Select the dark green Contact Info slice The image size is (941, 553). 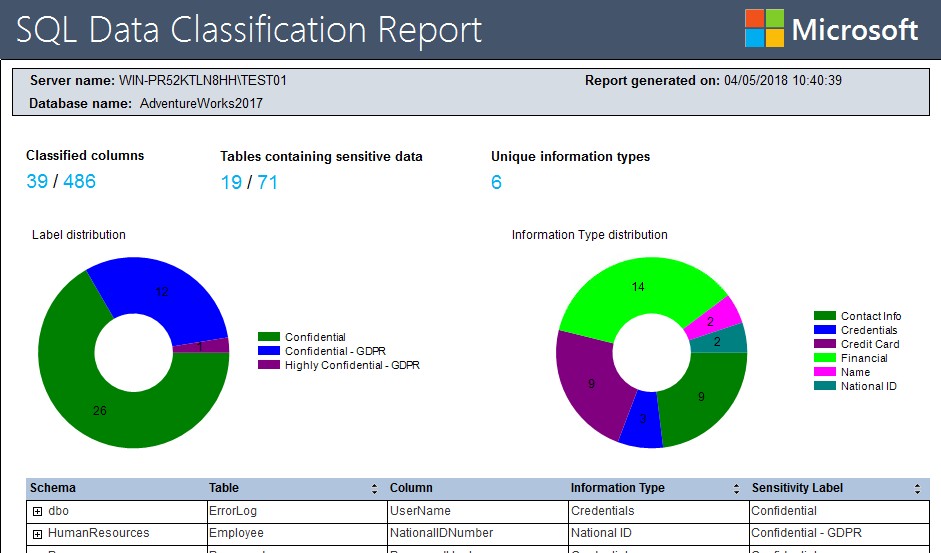click(x=702, y=396)
